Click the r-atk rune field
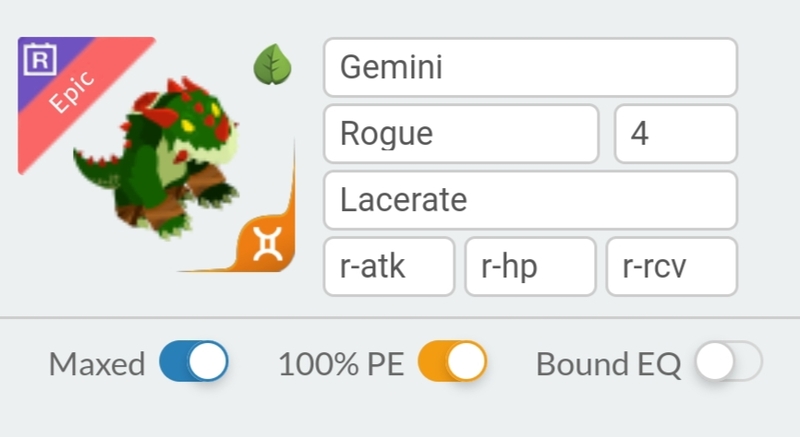 (389, 267)
